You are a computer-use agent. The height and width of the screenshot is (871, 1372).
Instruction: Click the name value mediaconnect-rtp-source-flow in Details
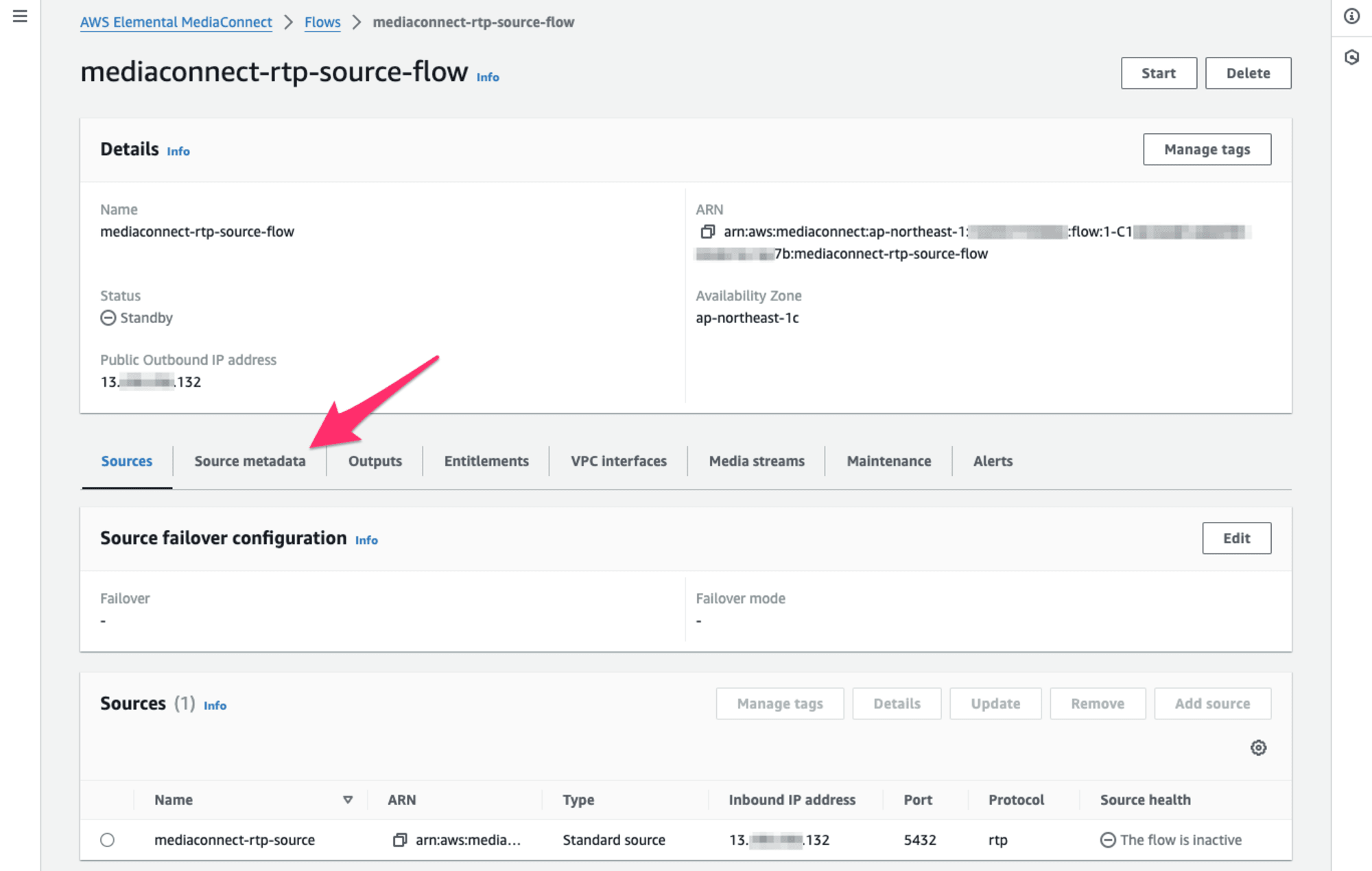click(197, 232)
